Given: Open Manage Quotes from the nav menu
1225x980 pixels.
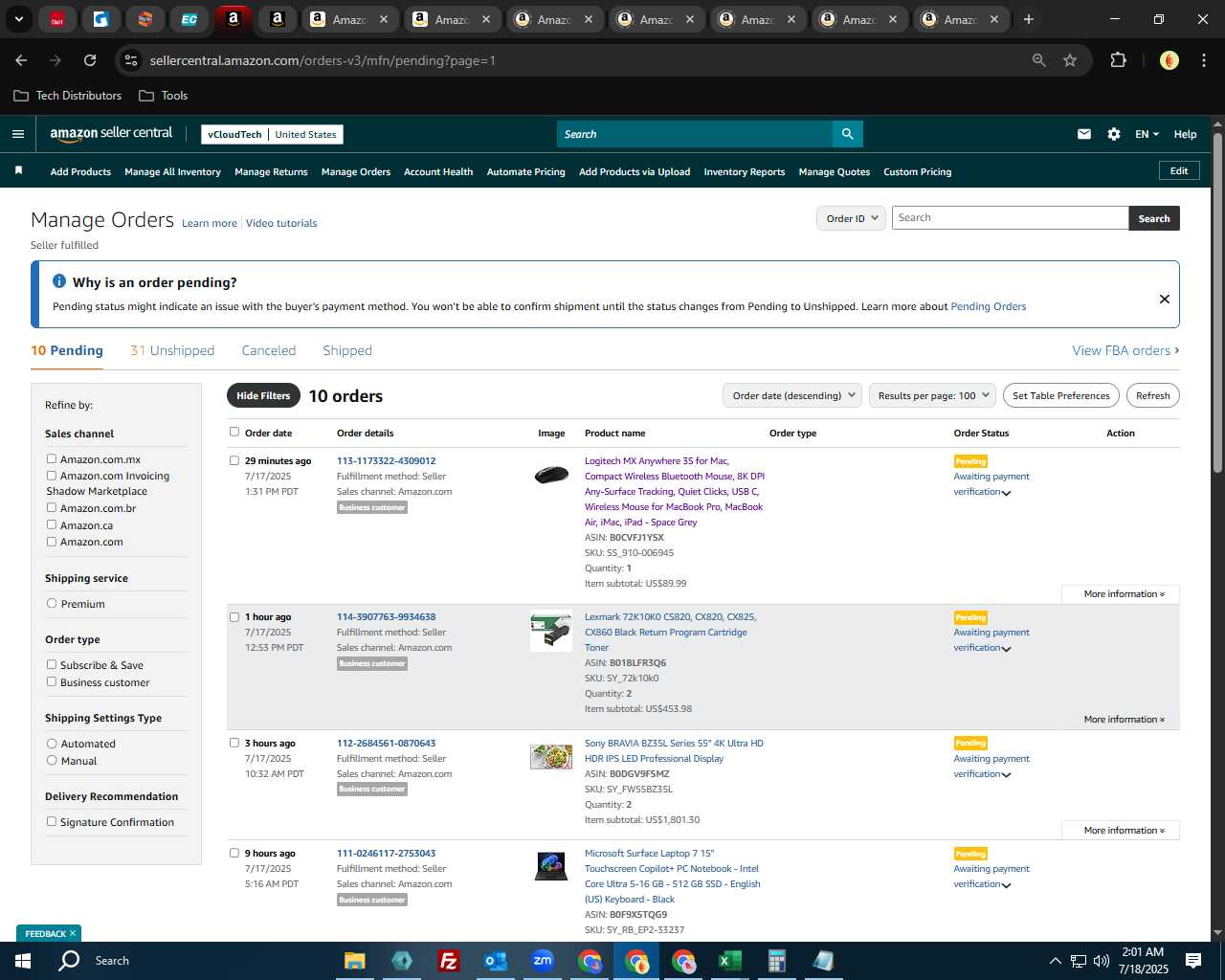Looking at the screenshot, I should (x=835, y=172).
